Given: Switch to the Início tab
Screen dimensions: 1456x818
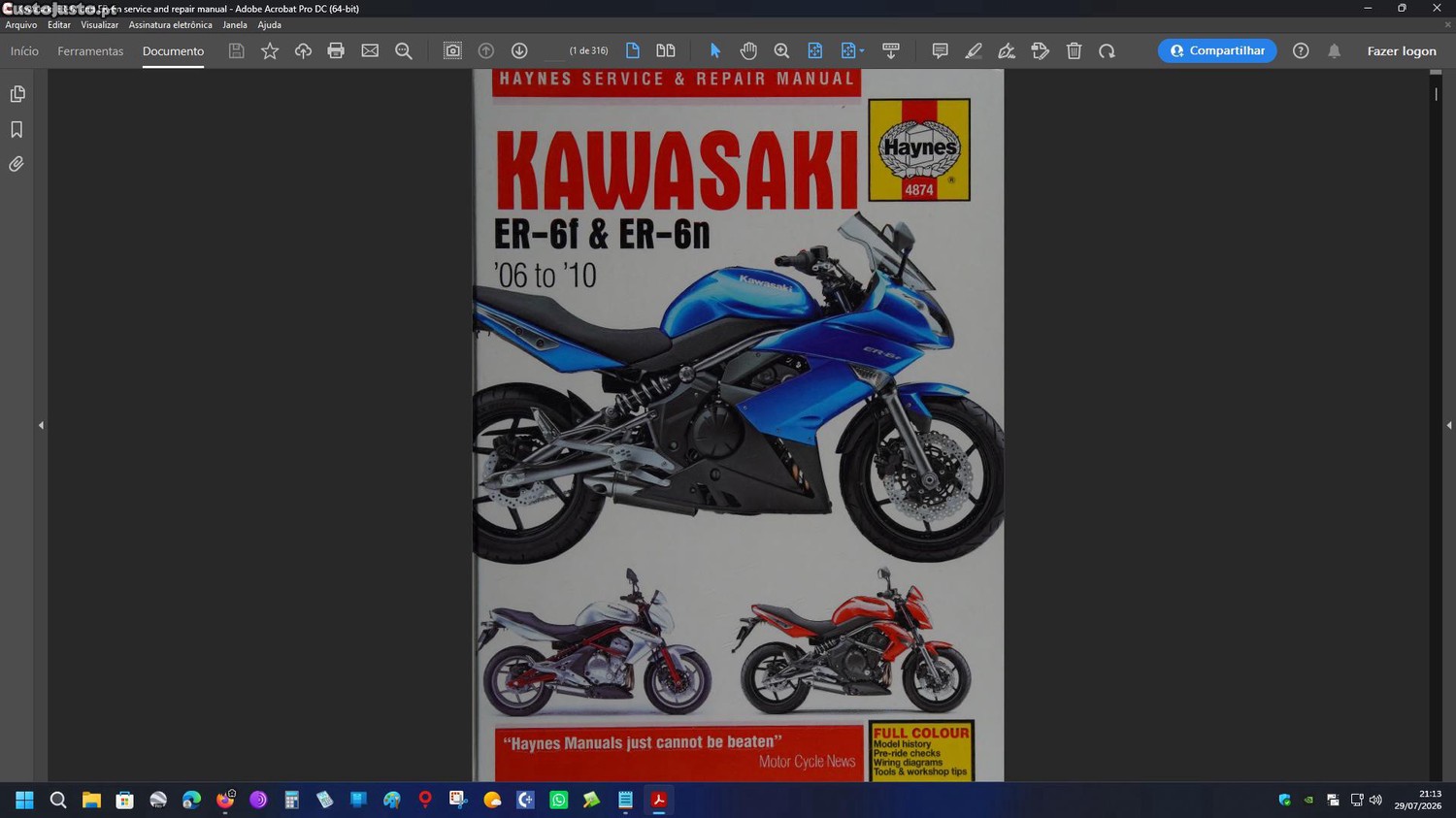Looking at the screenshot, I should (24, 51).
